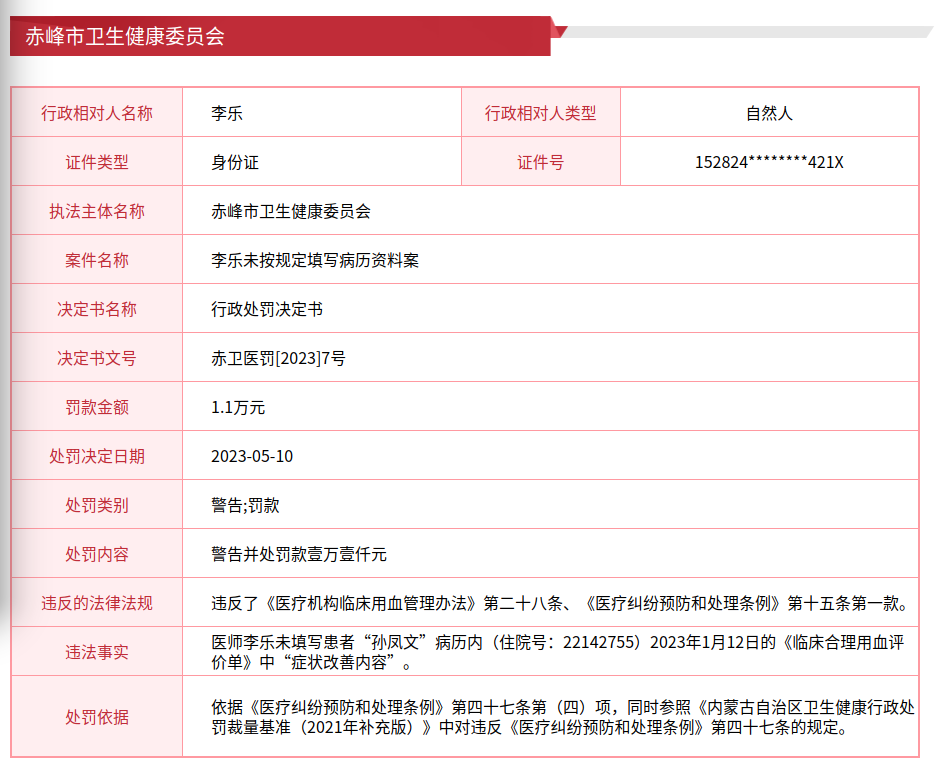The width and height of the screenshot is (944, 767).
Task: Select the 处罚类别 label
Action: coord(97,505)
